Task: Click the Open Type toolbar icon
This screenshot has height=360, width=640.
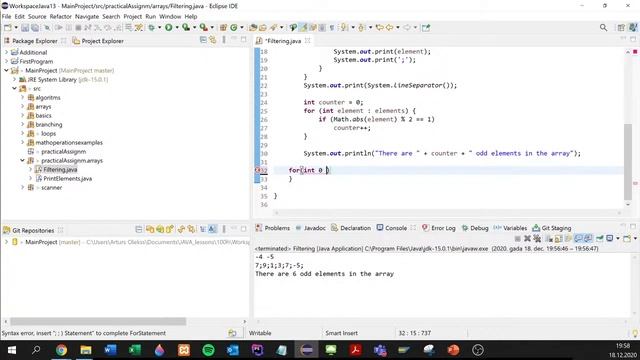Action: tap(253, 28)
